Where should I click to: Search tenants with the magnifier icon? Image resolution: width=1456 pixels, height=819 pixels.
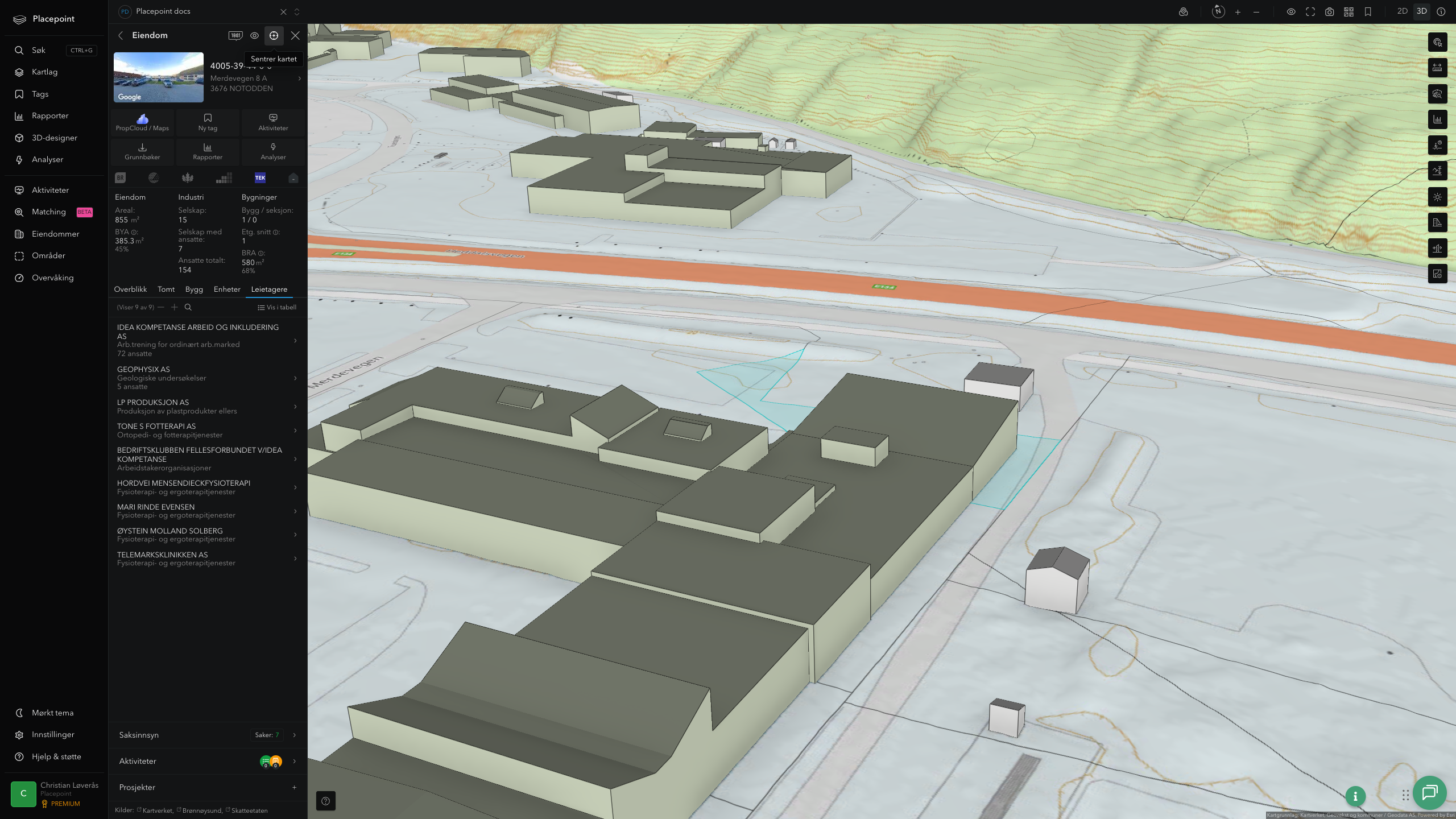click(188, 307)
